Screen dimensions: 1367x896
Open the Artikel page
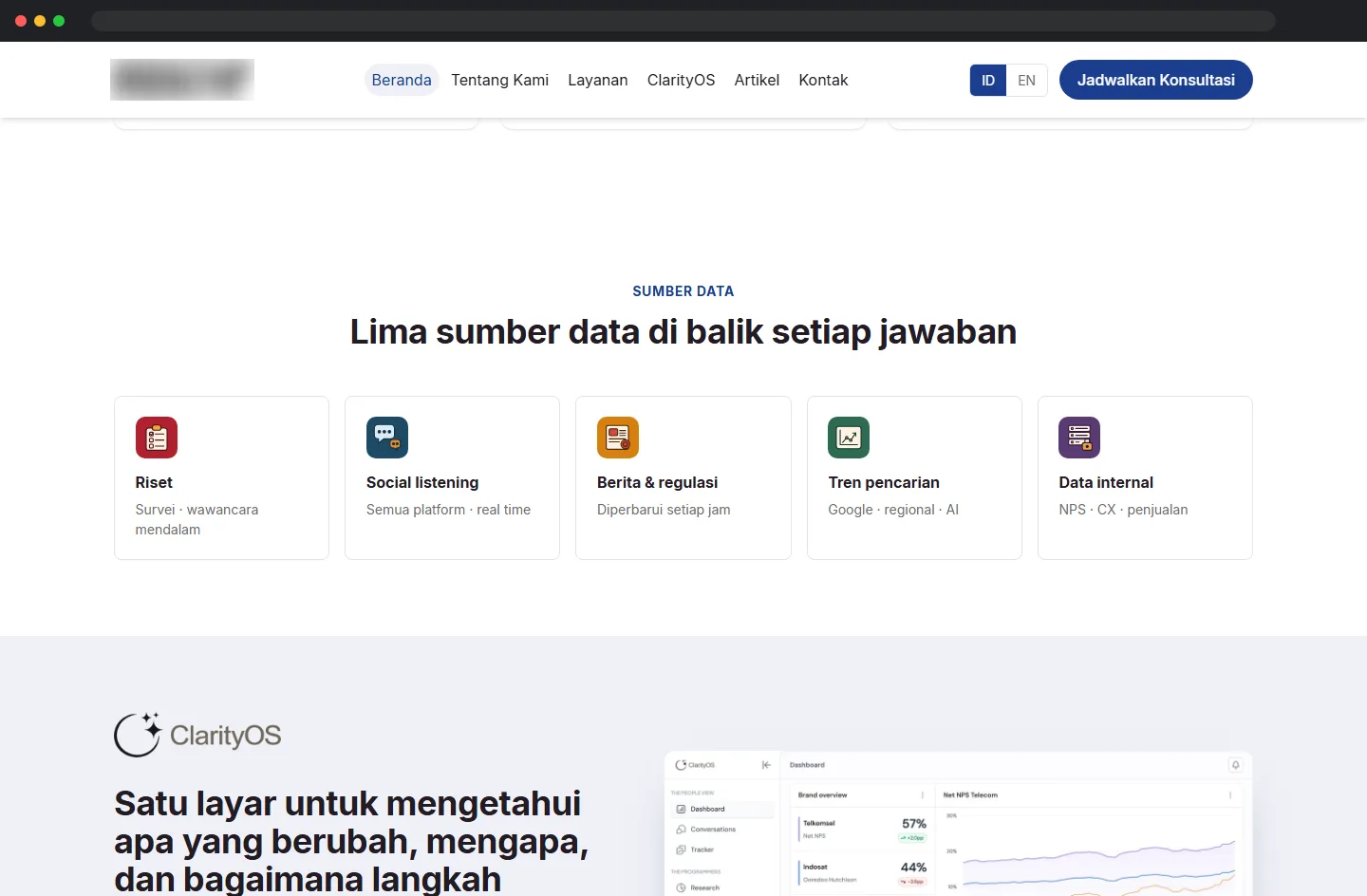pyautogui.click(x=757, y=80)
